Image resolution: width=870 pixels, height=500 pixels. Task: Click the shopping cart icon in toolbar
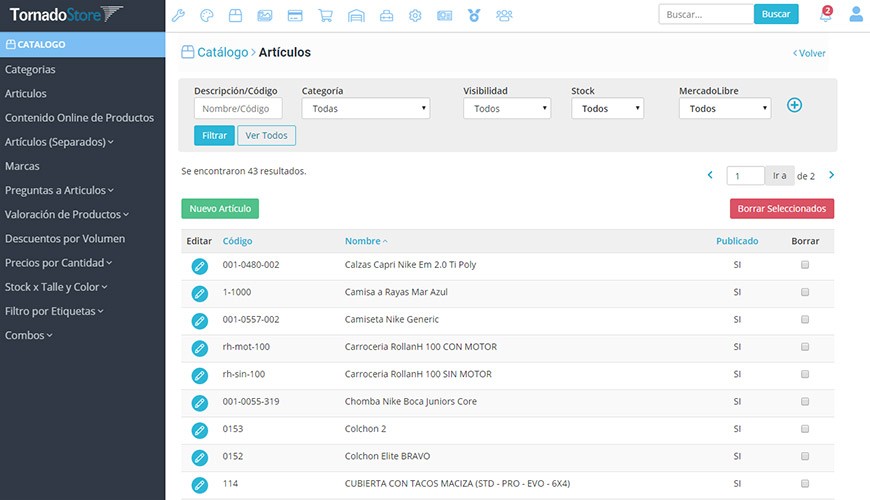(x=325, y=16)
